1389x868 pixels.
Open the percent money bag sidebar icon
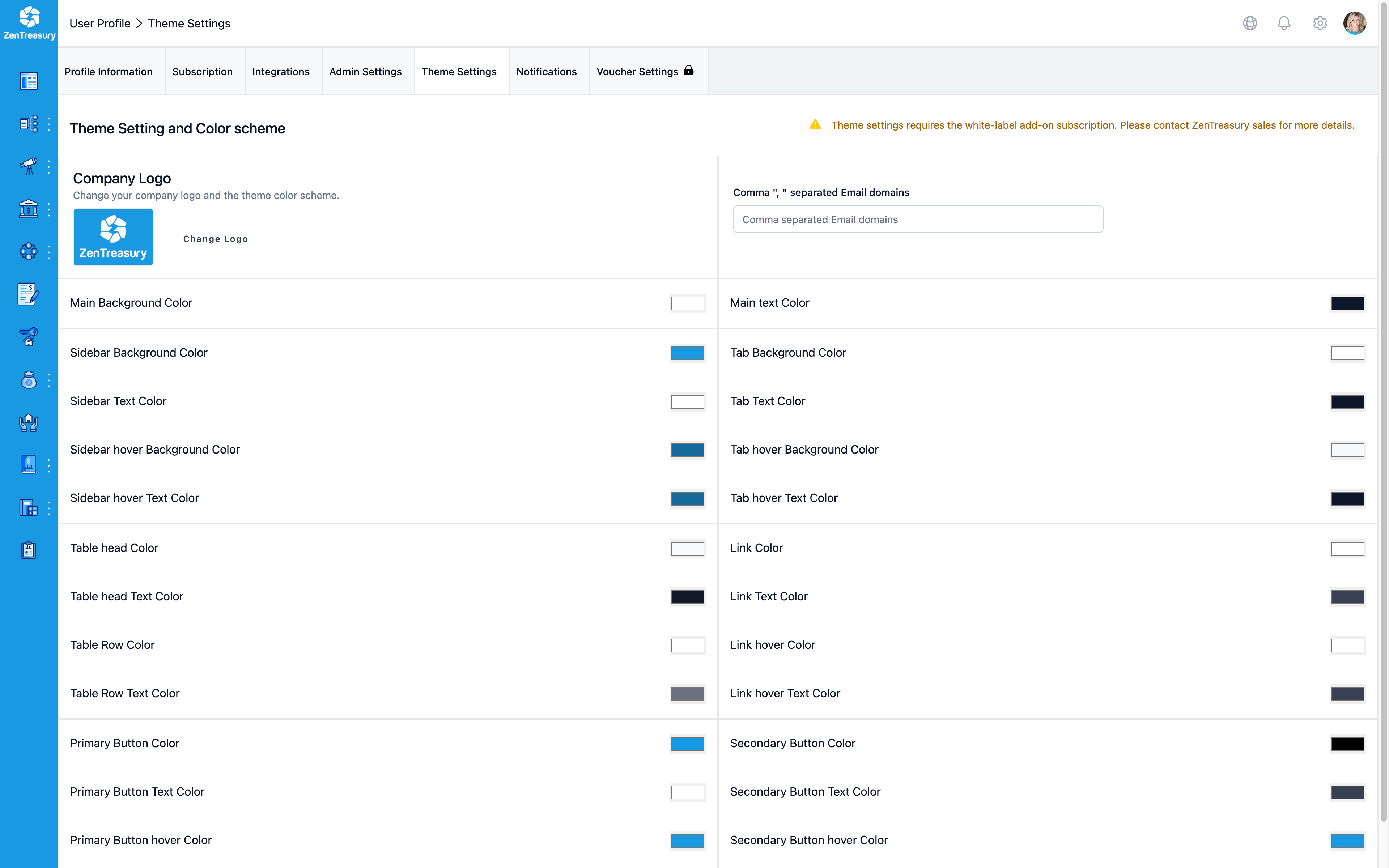click(x=29, y=380)
